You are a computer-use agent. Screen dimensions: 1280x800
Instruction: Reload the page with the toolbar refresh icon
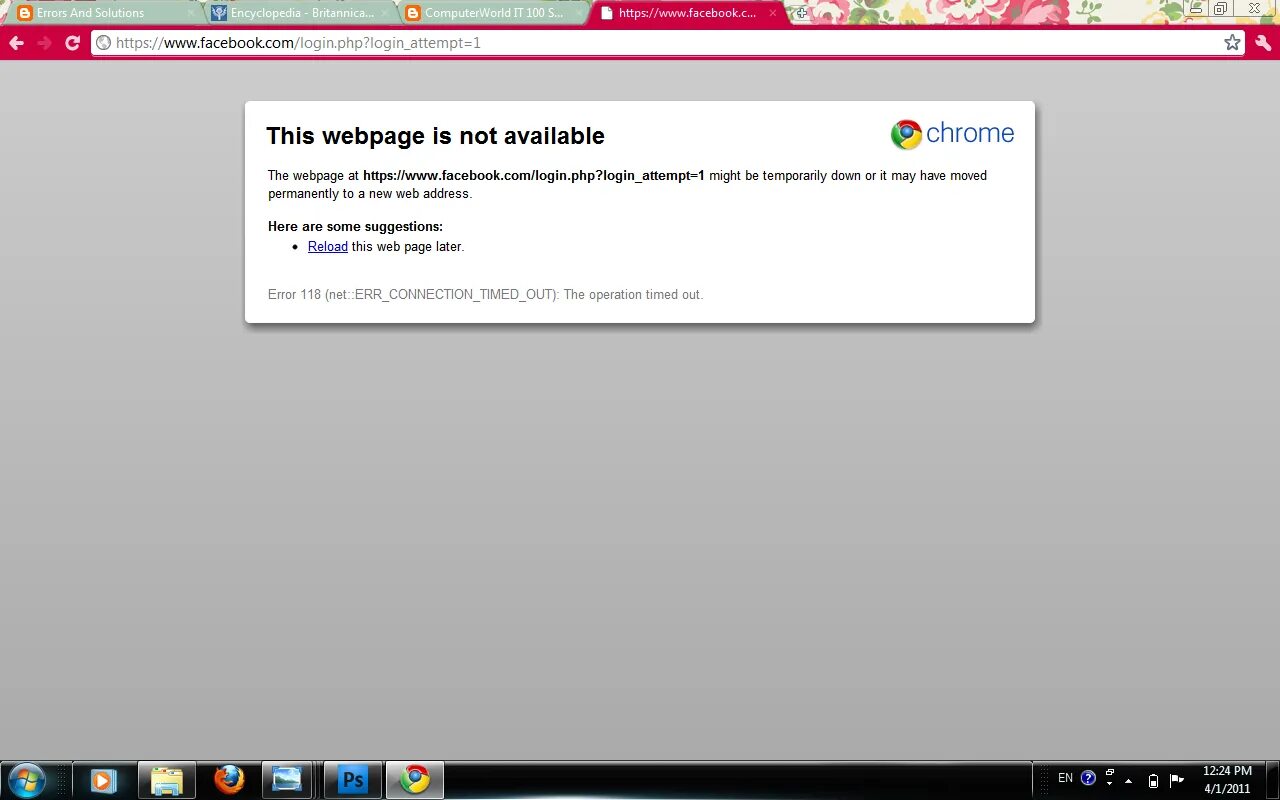[72, 43]
